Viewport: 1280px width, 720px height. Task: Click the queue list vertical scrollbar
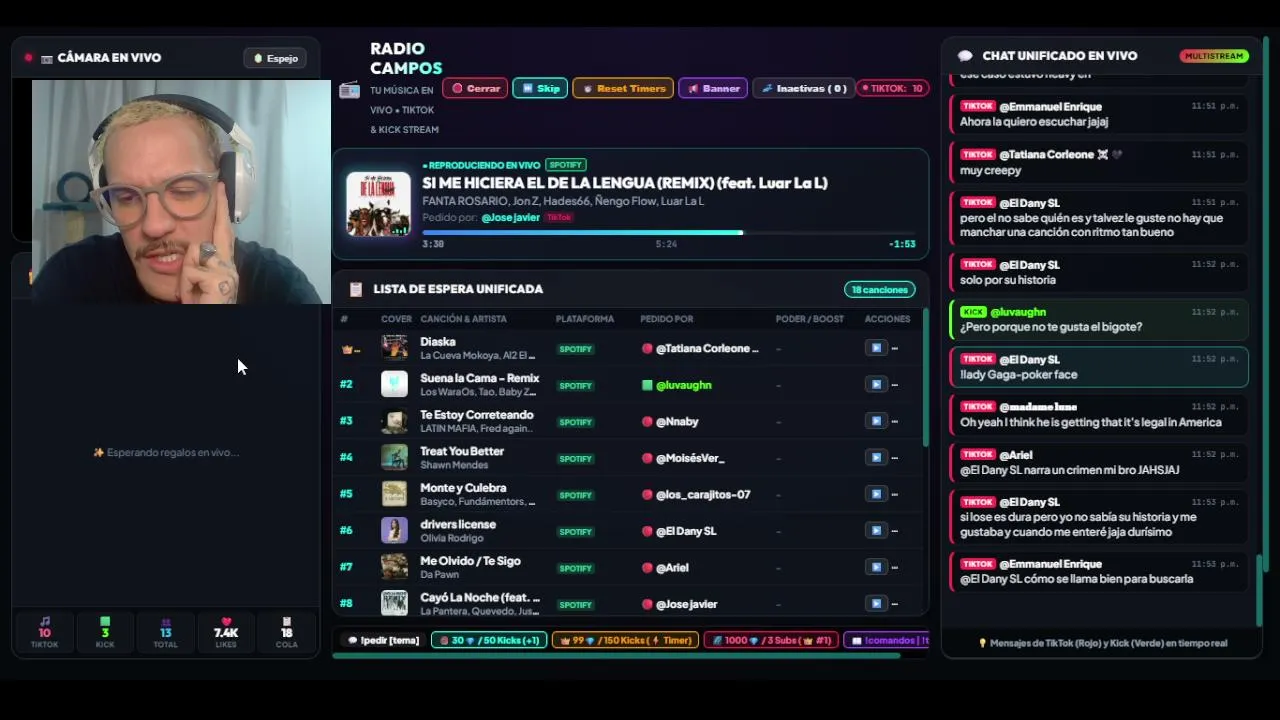tap(925, 377)
